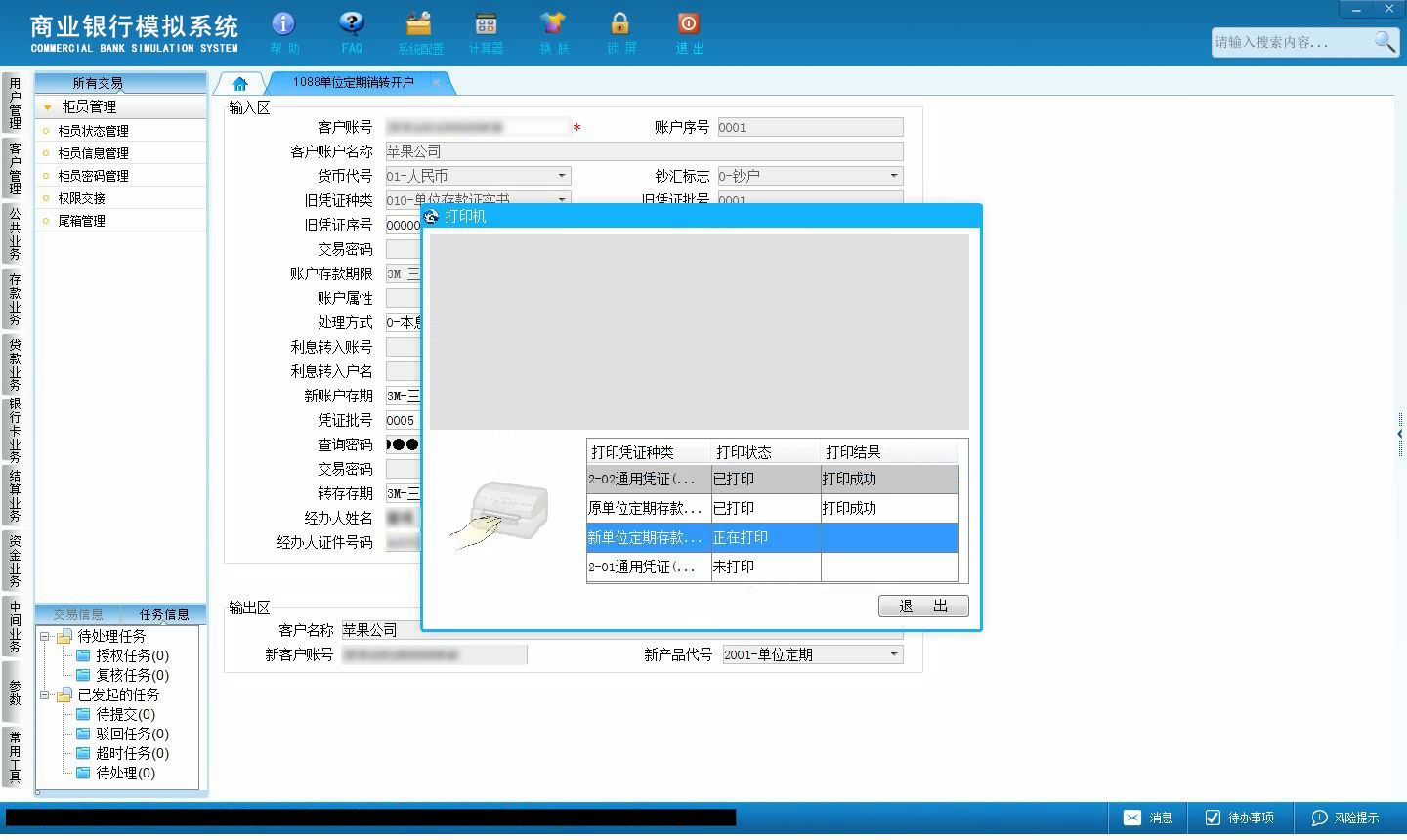Screen dimensions: 1407x840
Task: Launch the 计算器 calculator
Action: (486, 32)
